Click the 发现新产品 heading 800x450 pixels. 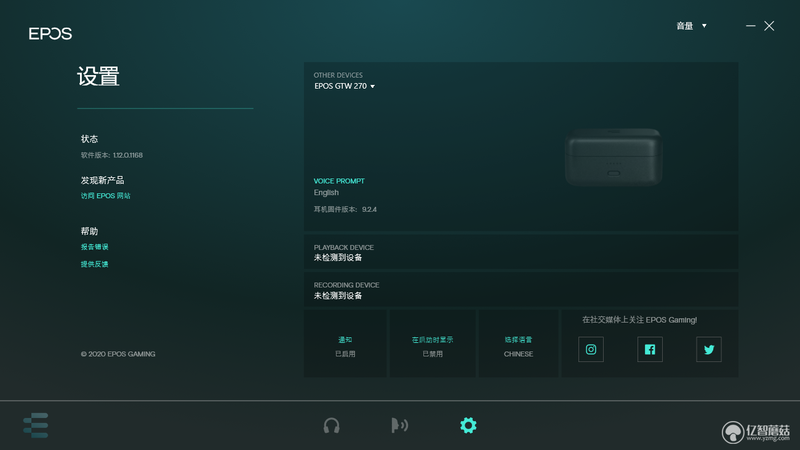point(102,180)
